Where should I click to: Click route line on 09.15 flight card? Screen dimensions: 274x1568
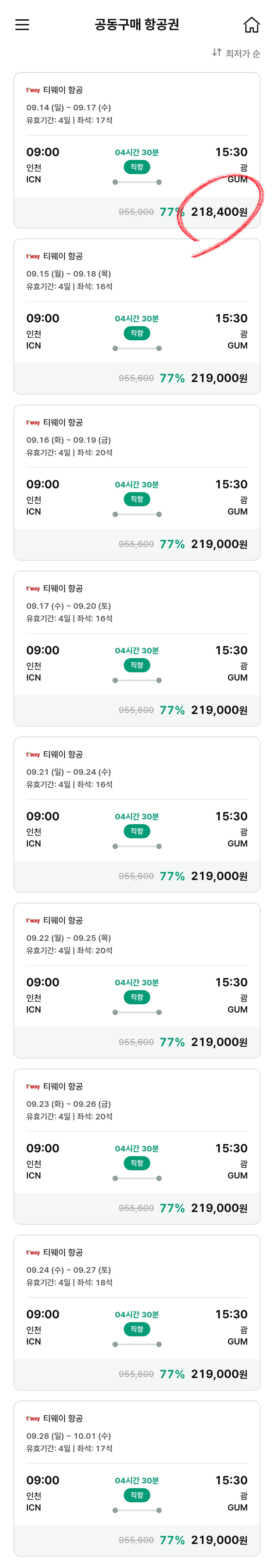click(x=137, y=348)
